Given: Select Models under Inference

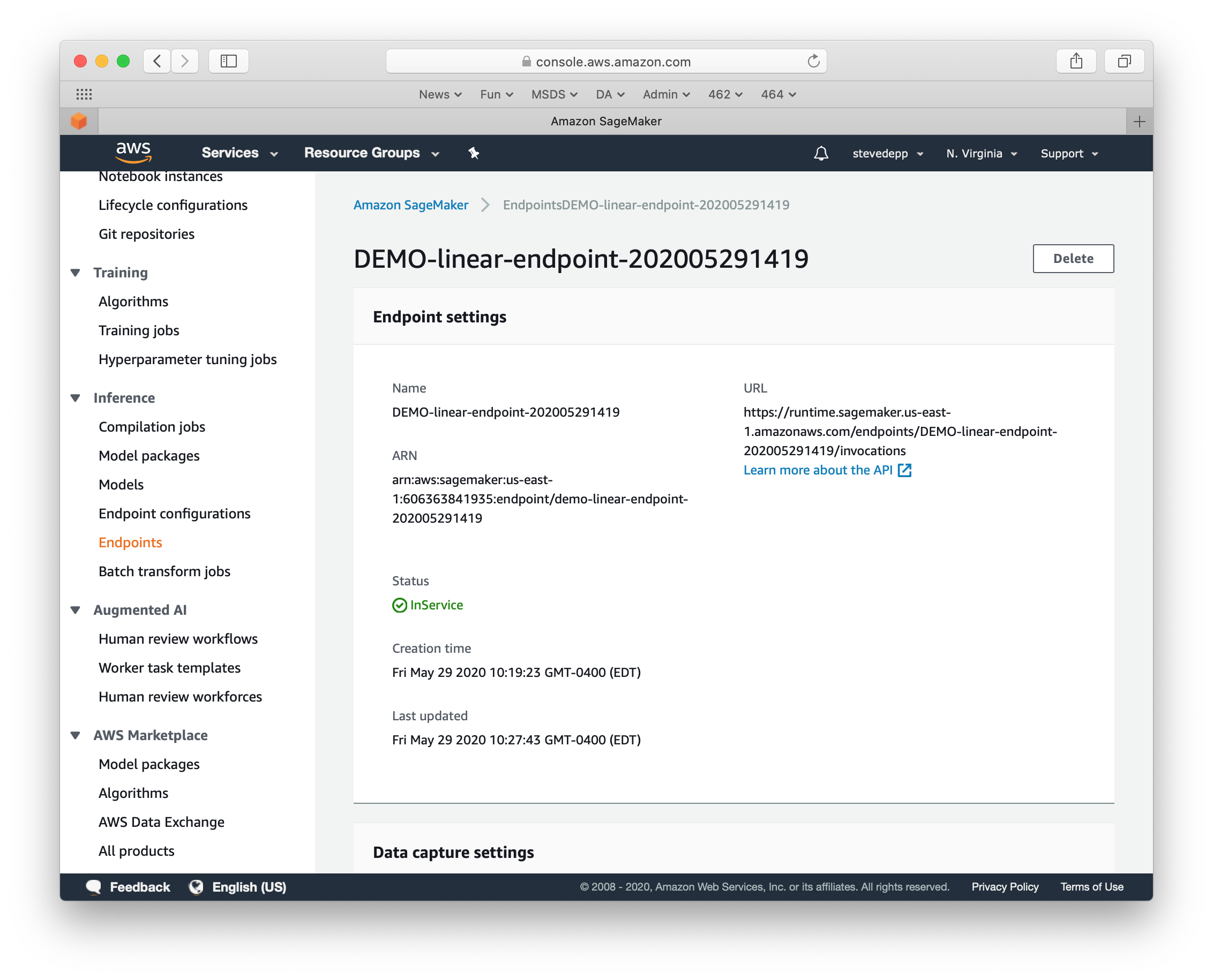Looking at the screenshot, I should pyautogui.click(x=121, y=485).
